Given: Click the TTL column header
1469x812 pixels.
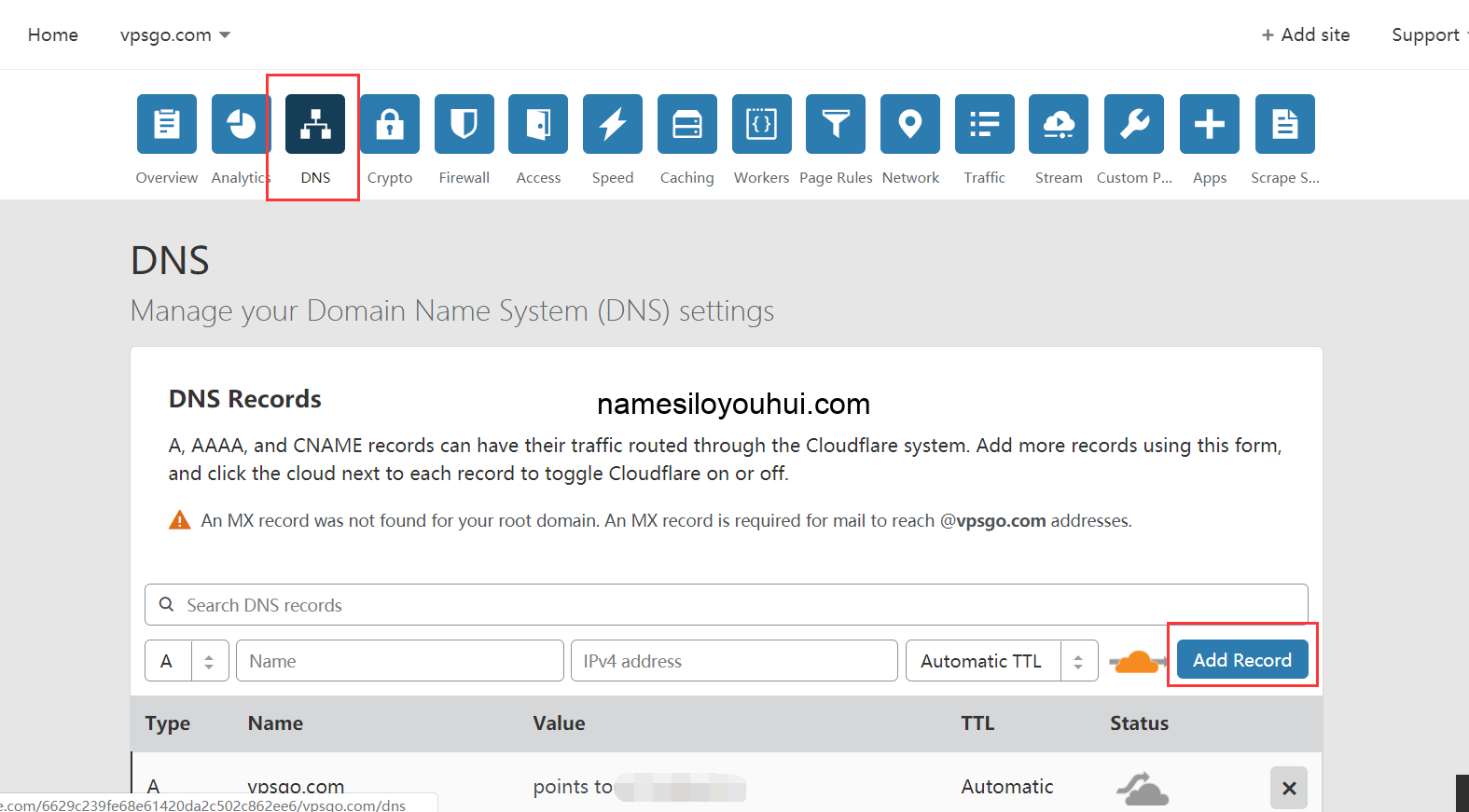Looking at the screenshot, I should (977, 723).
